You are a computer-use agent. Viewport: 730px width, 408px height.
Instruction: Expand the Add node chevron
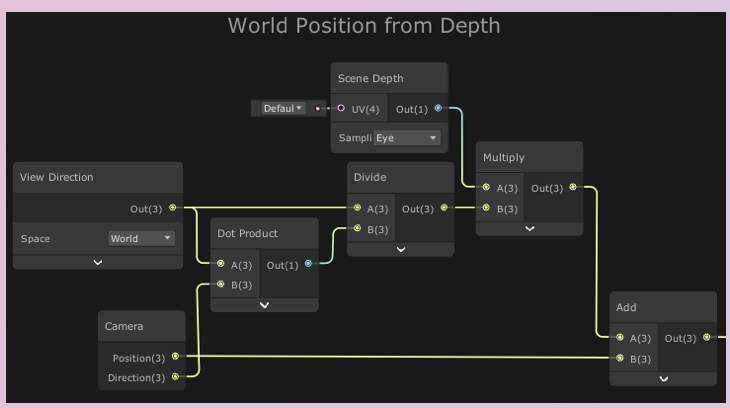coord(664,379)
